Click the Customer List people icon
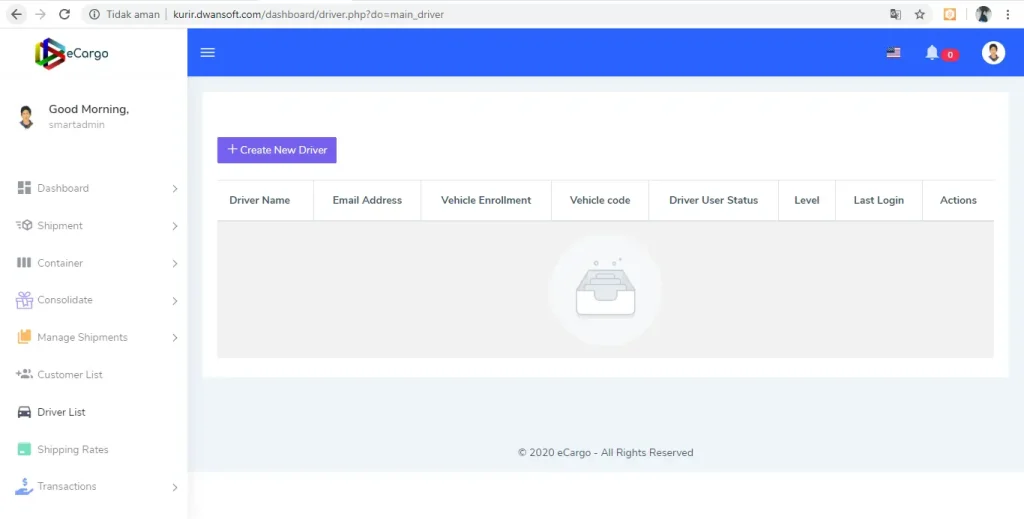 [24, 374]
